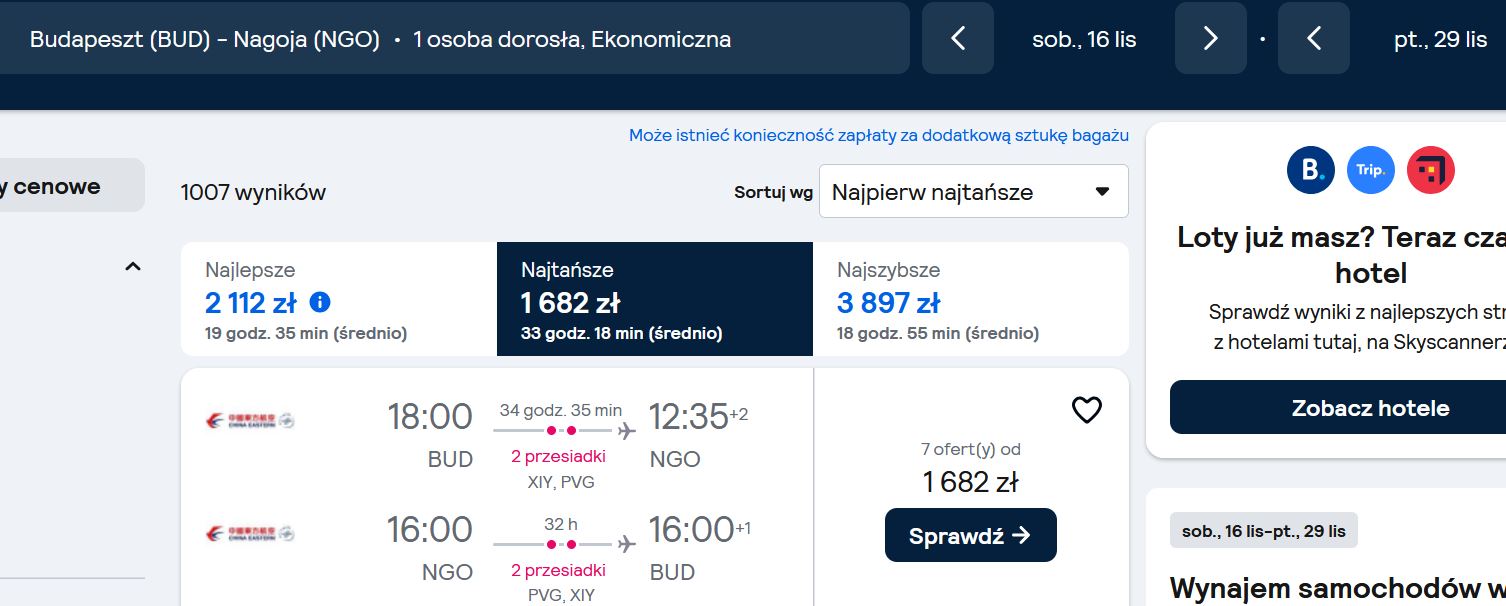This screenshot has height=606, width=1506.
Task: Click China Eastern logo on outbound flight
Action: point(250,421)
